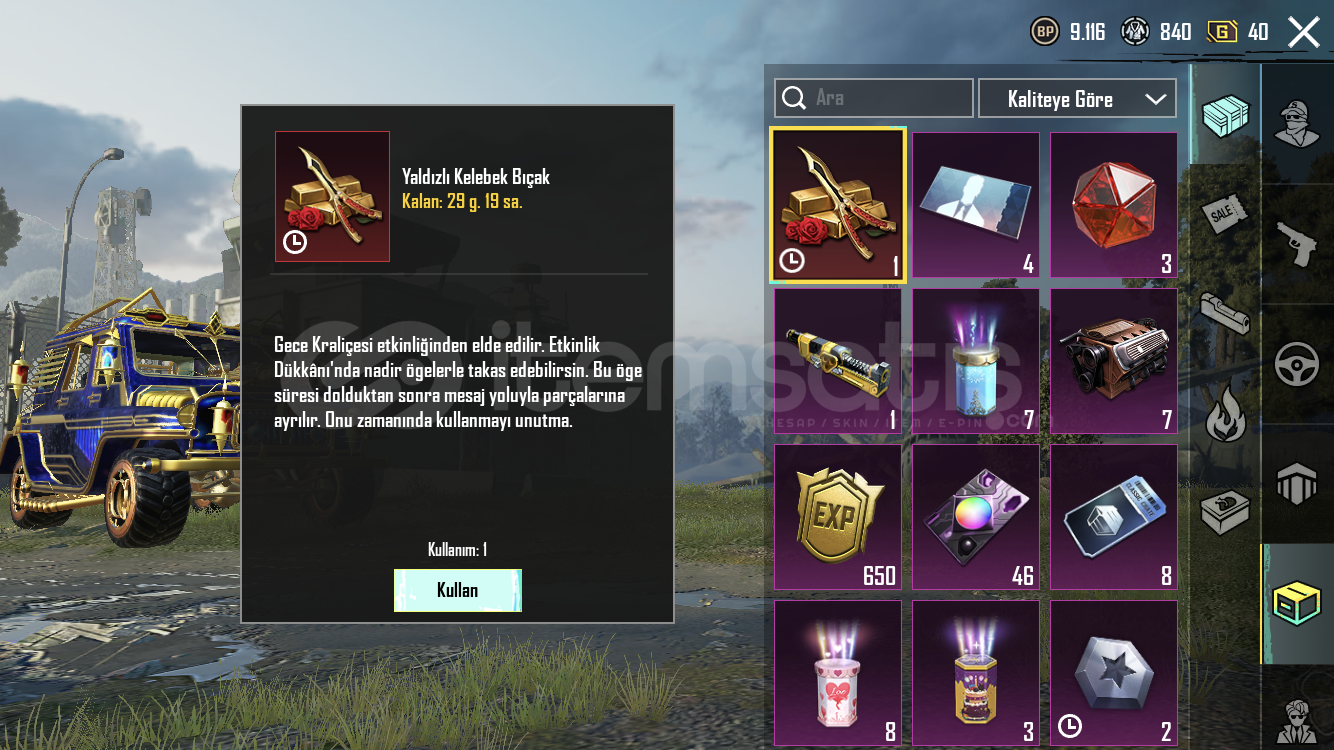Image resolution: width=1334 pixels, height=750 pixels.
Task: Focus the Ara search field
Action: click(873, 98)
